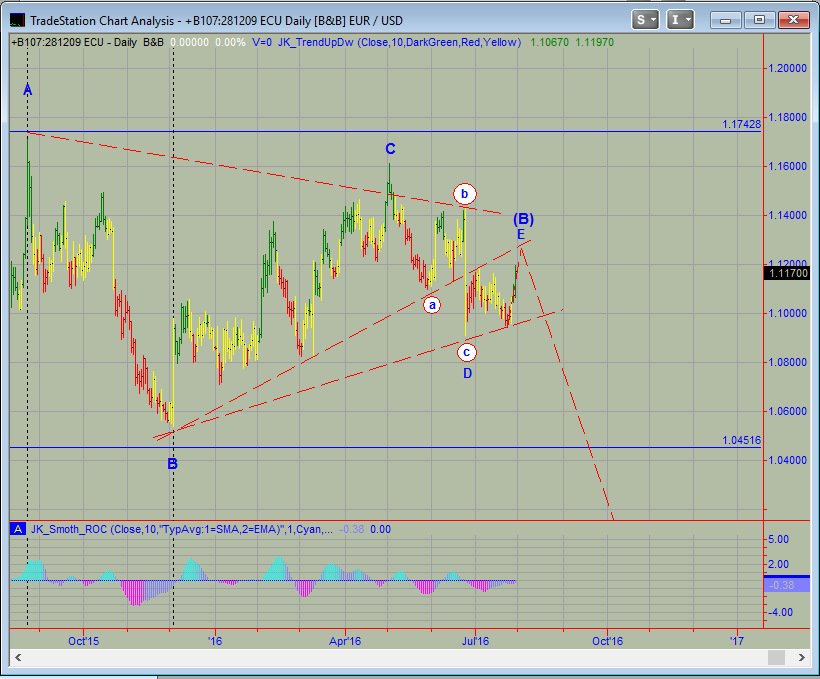Image resolution: width=820 pixels, height=679 pixels.
Task: Click the left scroll arrow of horizontal scrollbar
Action: click(18, 657)
